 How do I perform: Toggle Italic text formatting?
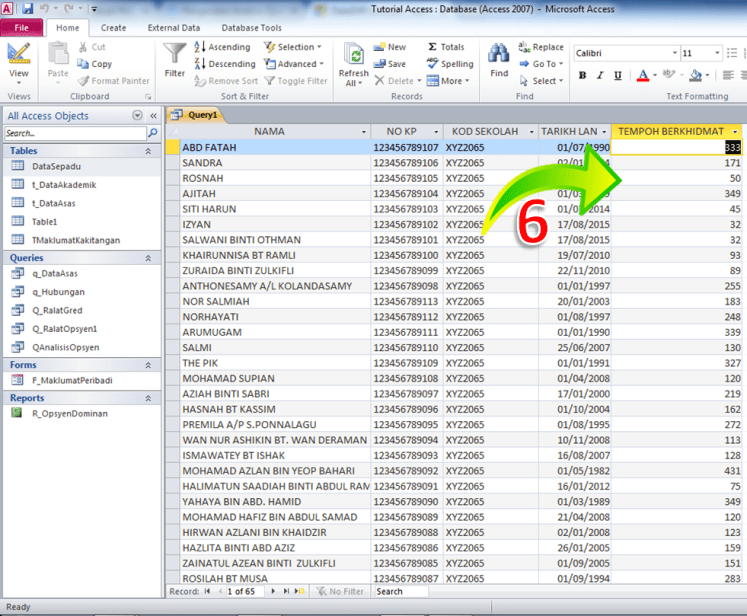click(599, 76)
